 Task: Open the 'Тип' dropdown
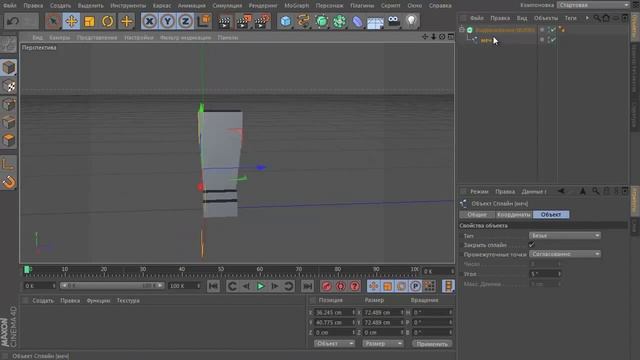click(564, 236)
